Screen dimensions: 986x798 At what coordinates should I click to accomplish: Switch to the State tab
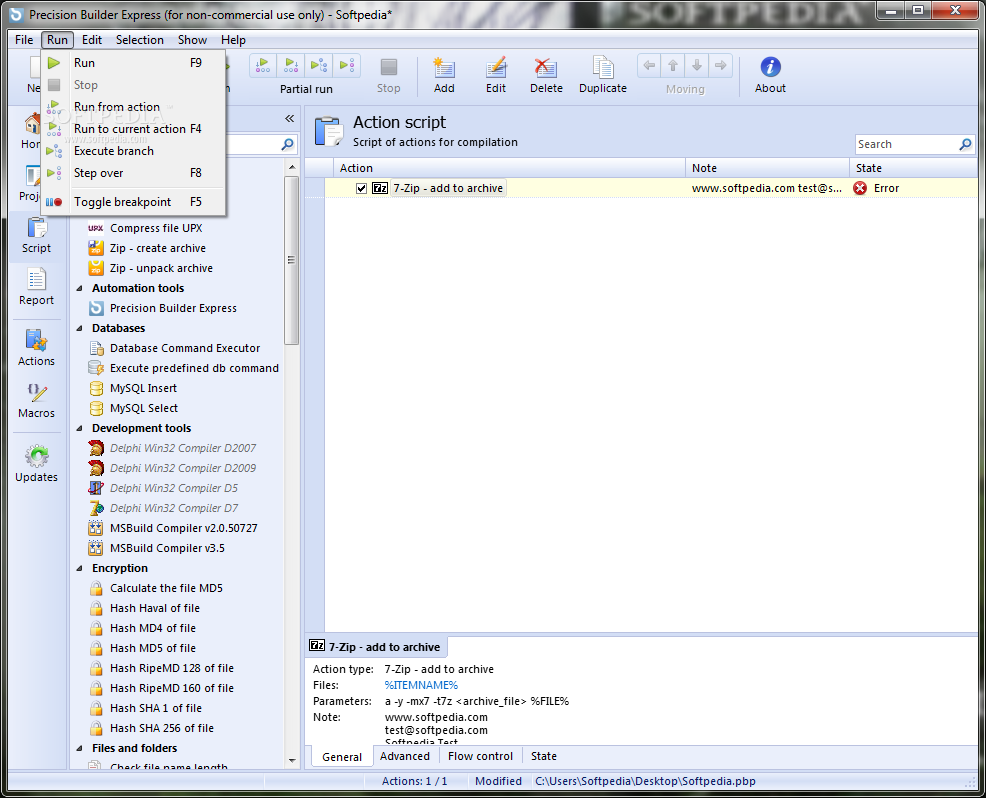point(544,756)
